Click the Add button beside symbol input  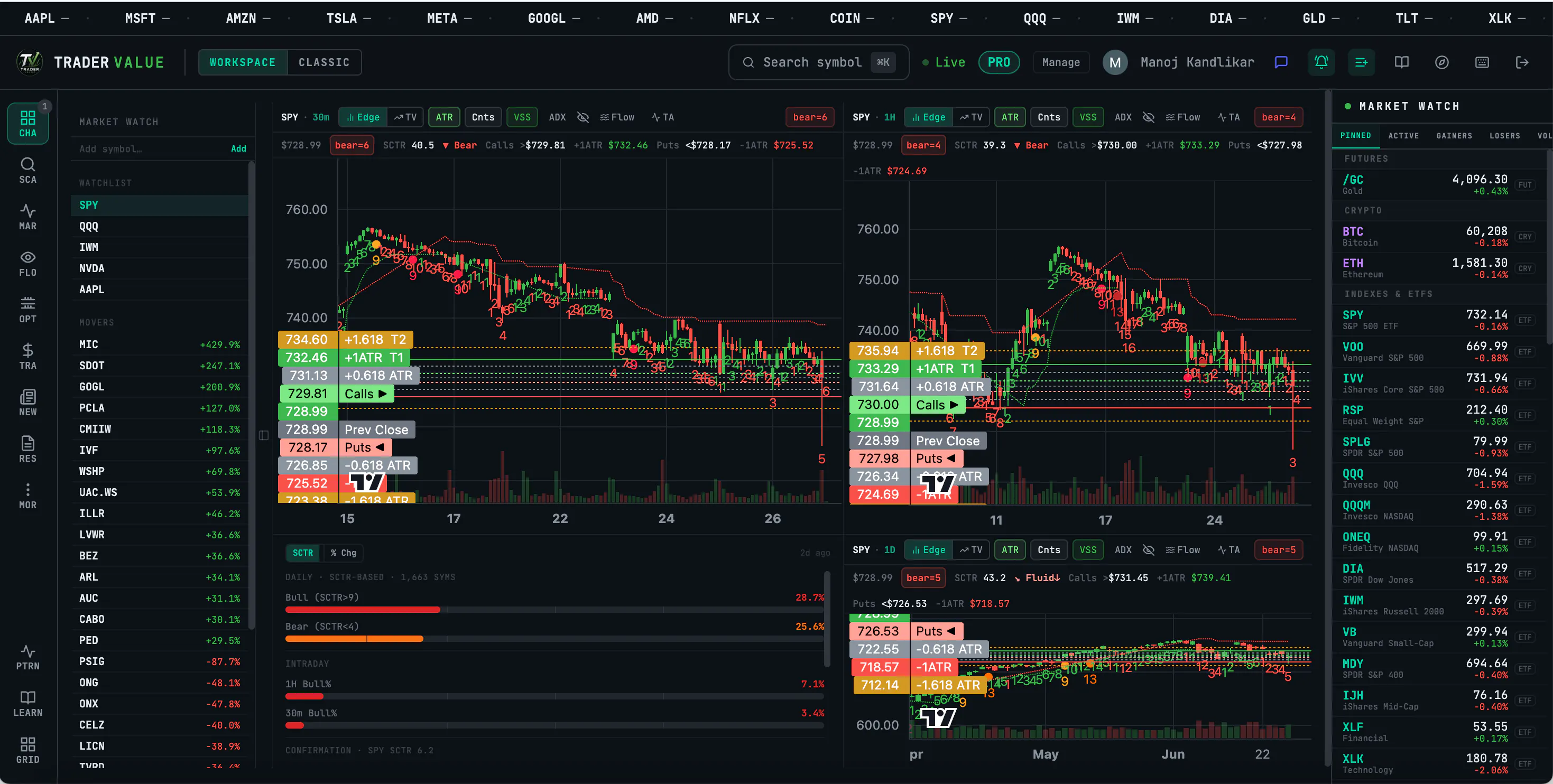239,149
